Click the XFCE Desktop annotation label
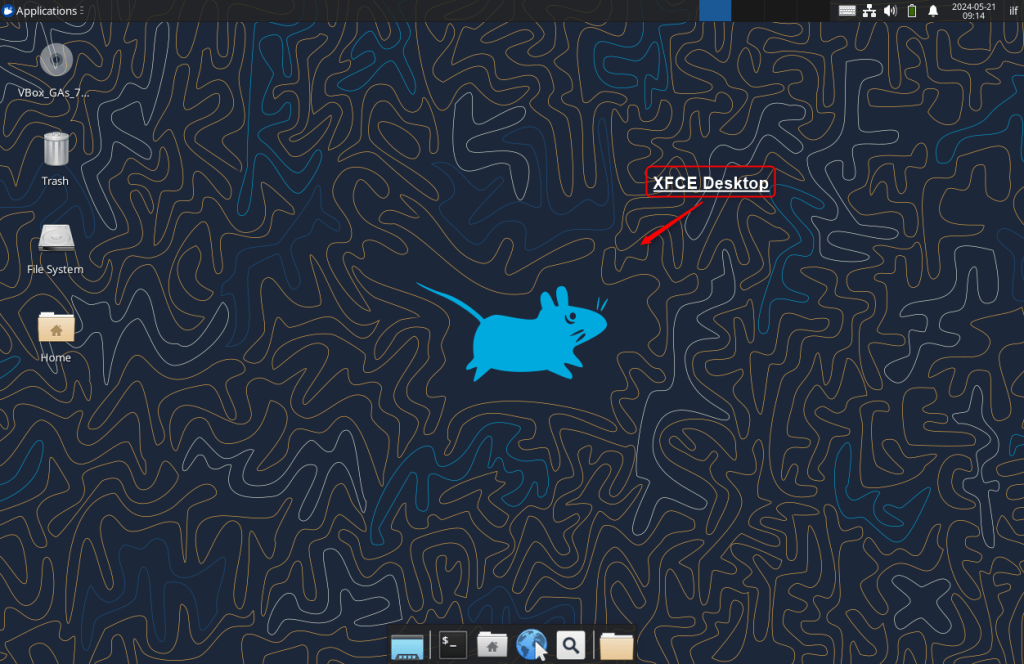The height and width of the screenshot is (664, 1024). 710,181
